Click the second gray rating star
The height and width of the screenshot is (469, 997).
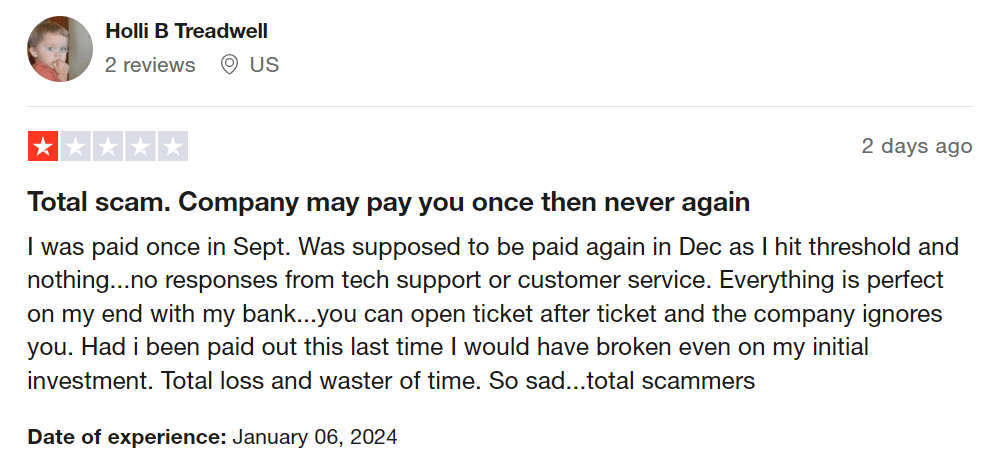click(x=76, y=147)
